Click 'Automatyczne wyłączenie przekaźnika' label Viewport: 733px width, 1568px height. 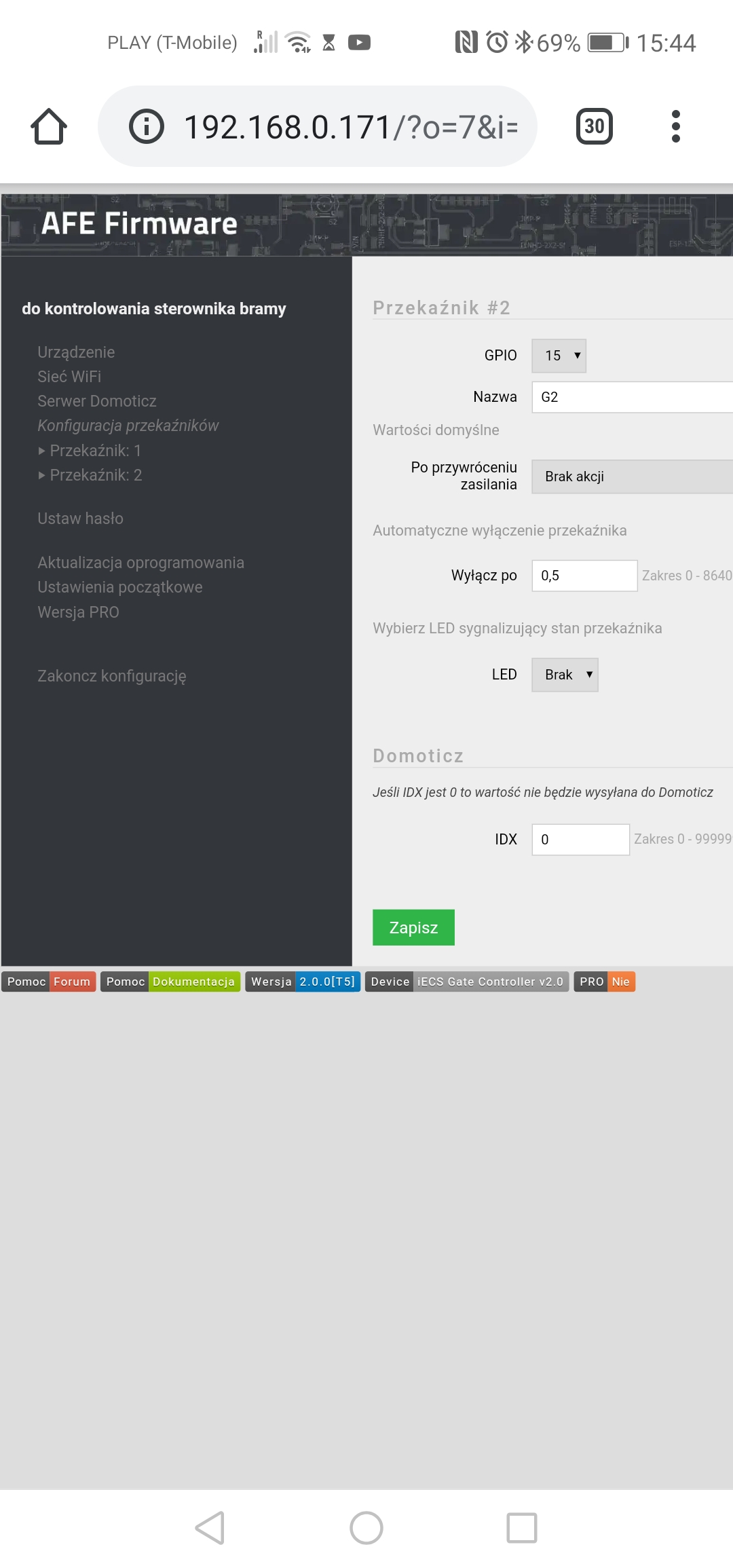(500, 530)
